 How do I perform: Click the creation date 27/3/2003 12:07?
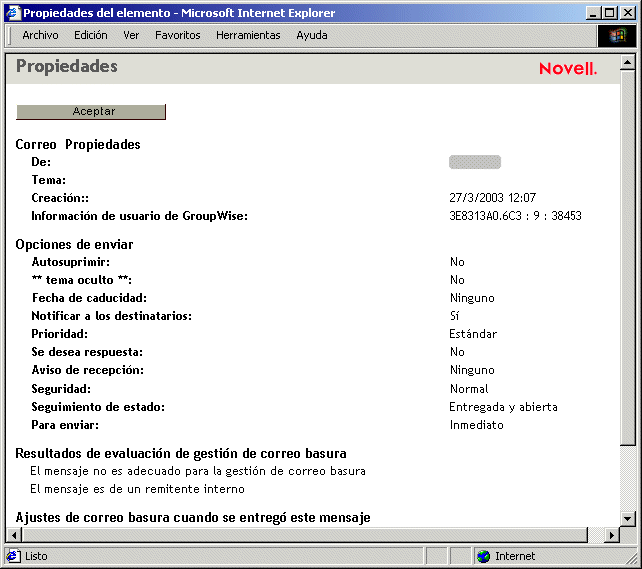point(493,198)
